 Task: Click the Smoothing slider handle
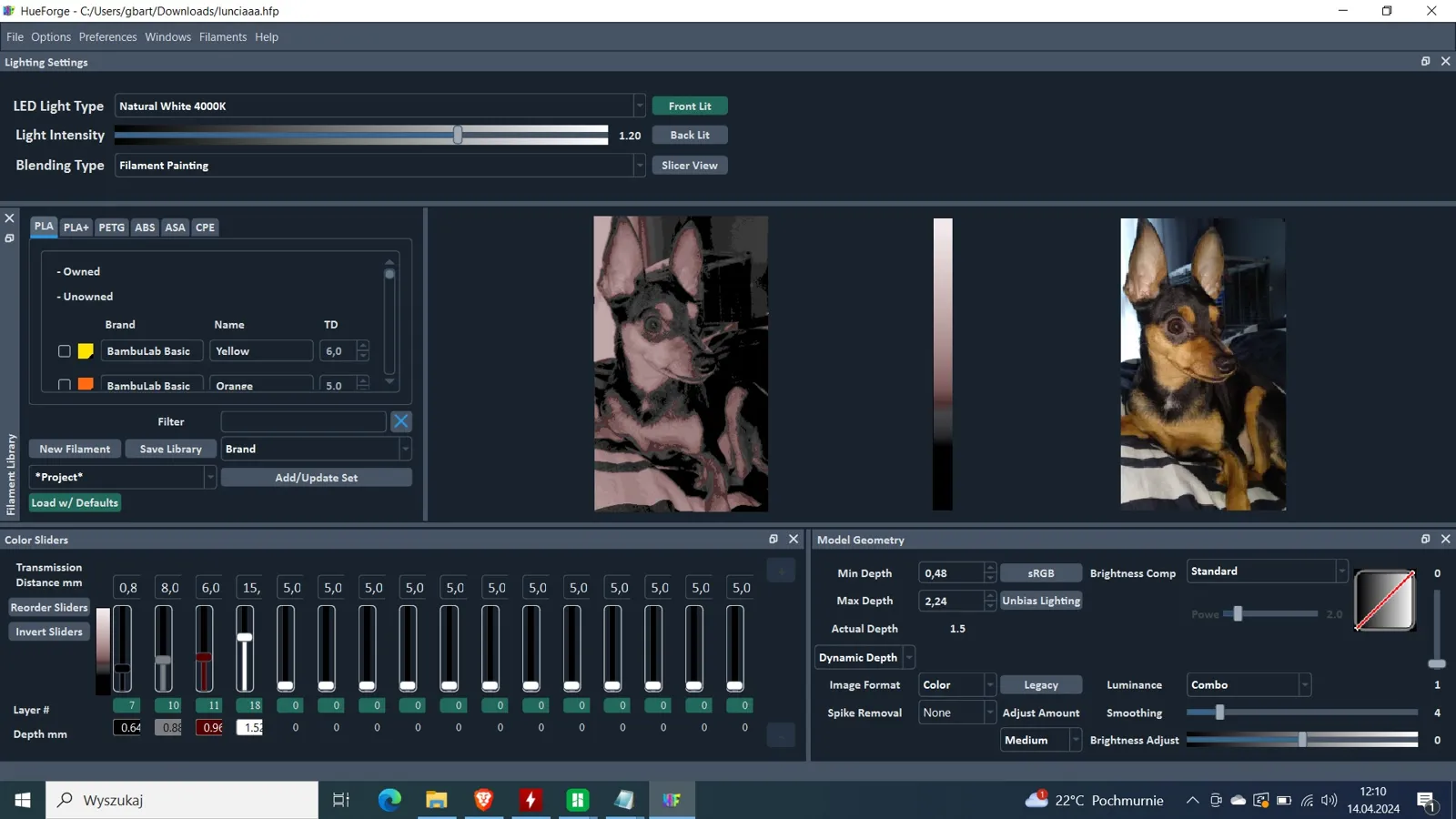(x=1219, y=713)
